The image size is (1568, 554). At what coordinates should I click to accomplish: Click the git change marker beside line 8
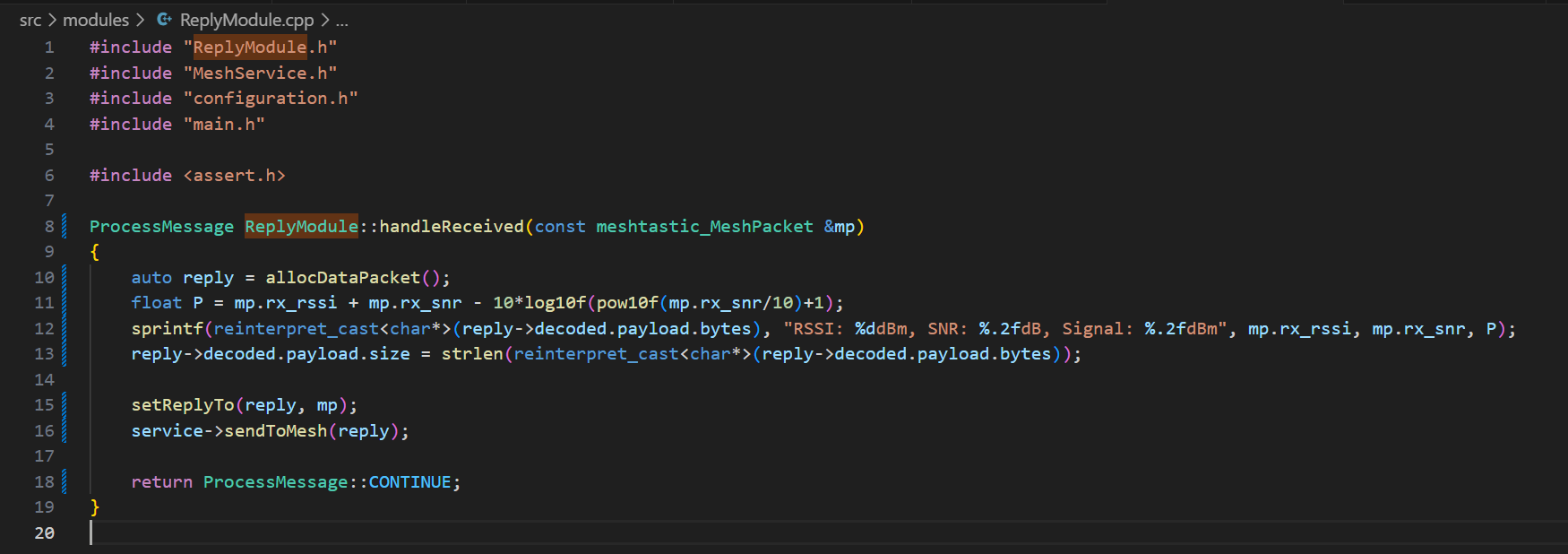tap(65, 226)
